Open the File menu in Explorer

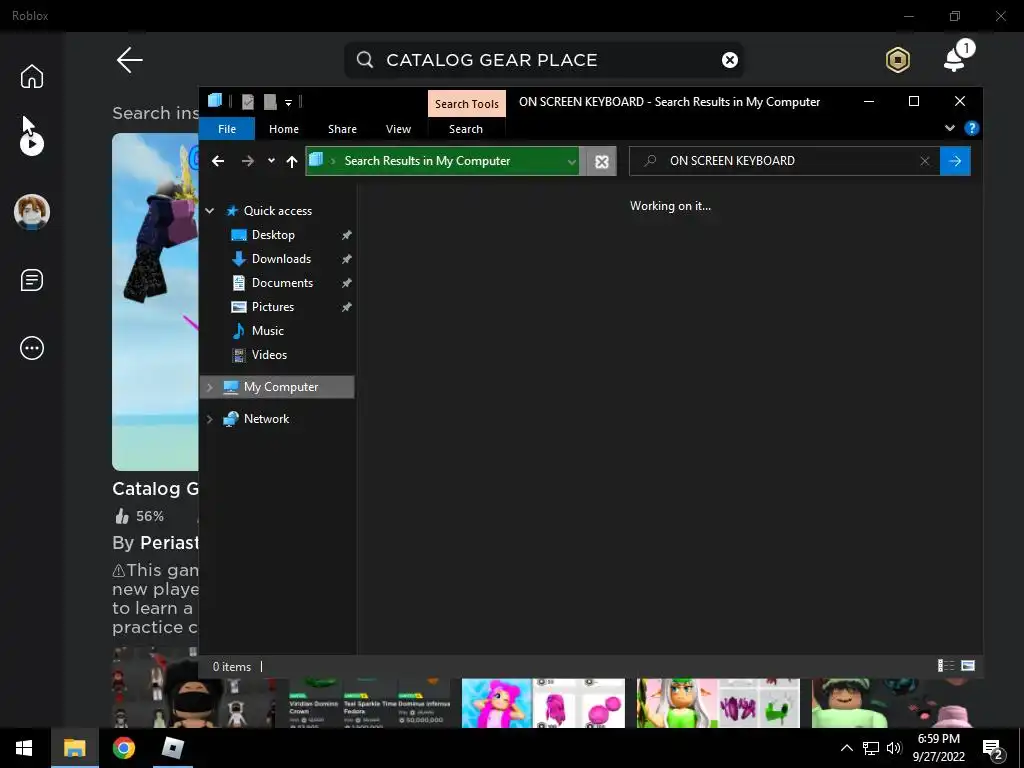pos(227,129)
